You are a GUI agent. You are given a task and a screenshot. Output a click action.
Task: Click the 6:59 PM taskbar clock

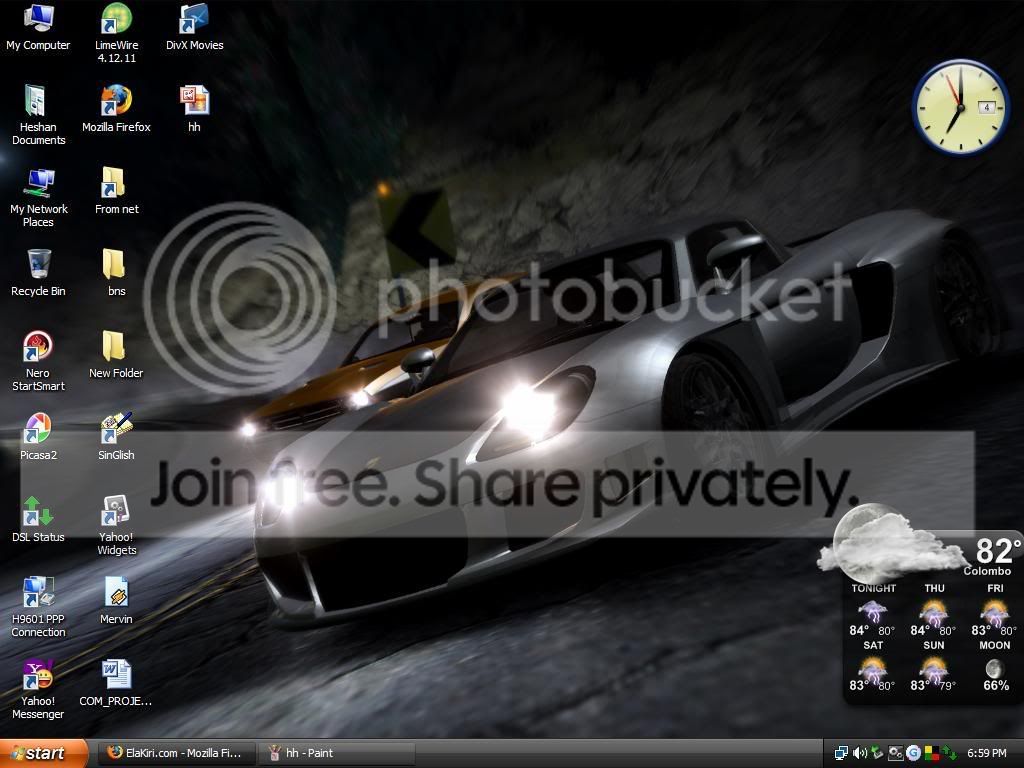pos(987,753)
